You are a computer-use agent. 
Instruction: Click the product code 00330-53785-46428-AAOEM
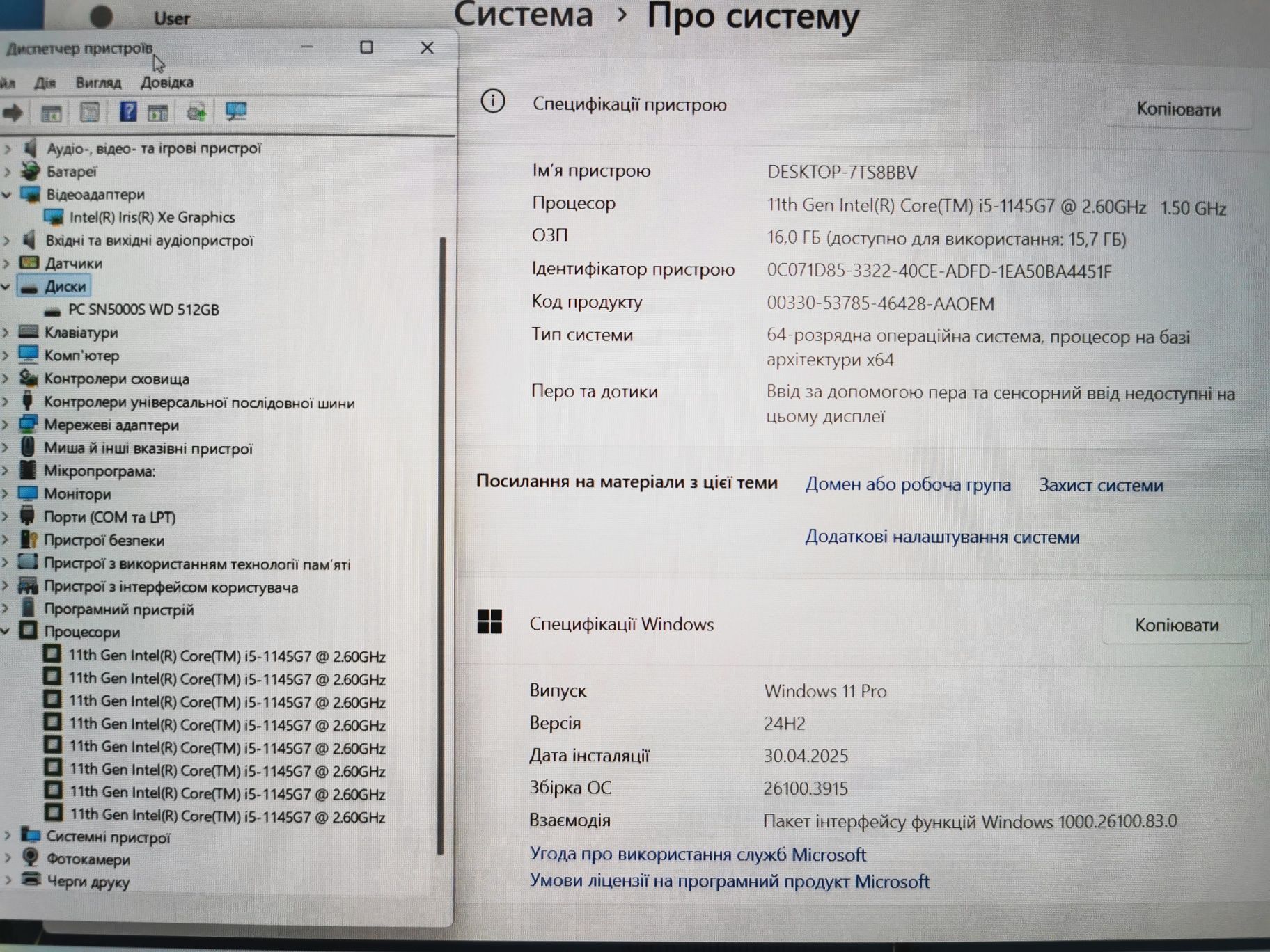[880, 303]
